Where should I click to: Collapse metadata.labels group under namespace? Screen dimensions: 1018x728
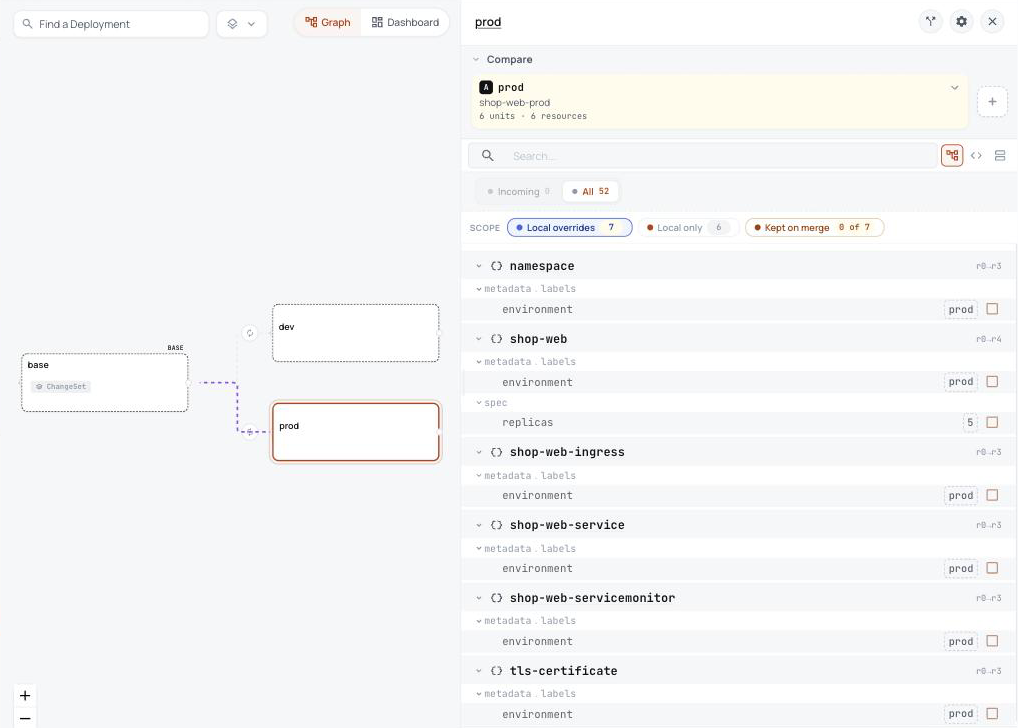[x=478, y=289]
